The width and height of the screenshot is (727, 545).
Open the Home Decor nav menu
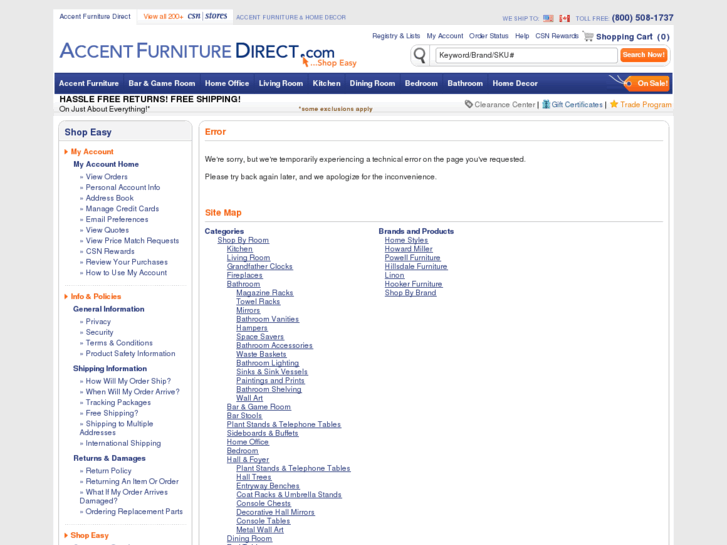515,83
